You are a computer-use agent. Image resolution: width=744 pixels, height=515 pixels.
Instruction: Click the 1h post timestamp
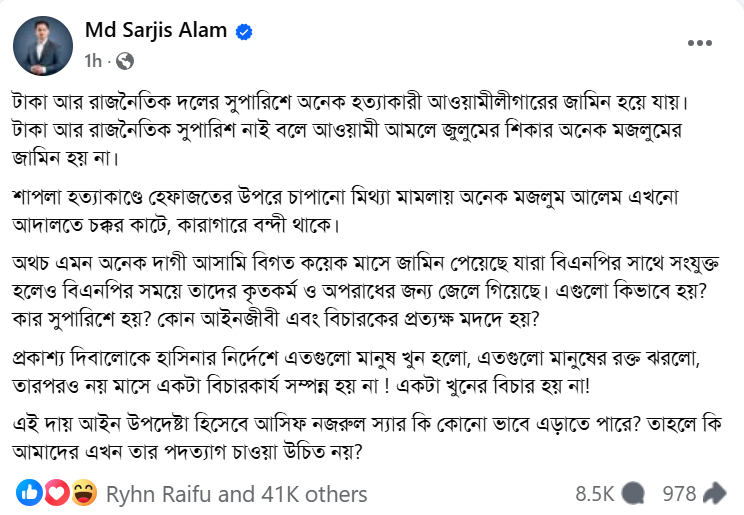93,62
